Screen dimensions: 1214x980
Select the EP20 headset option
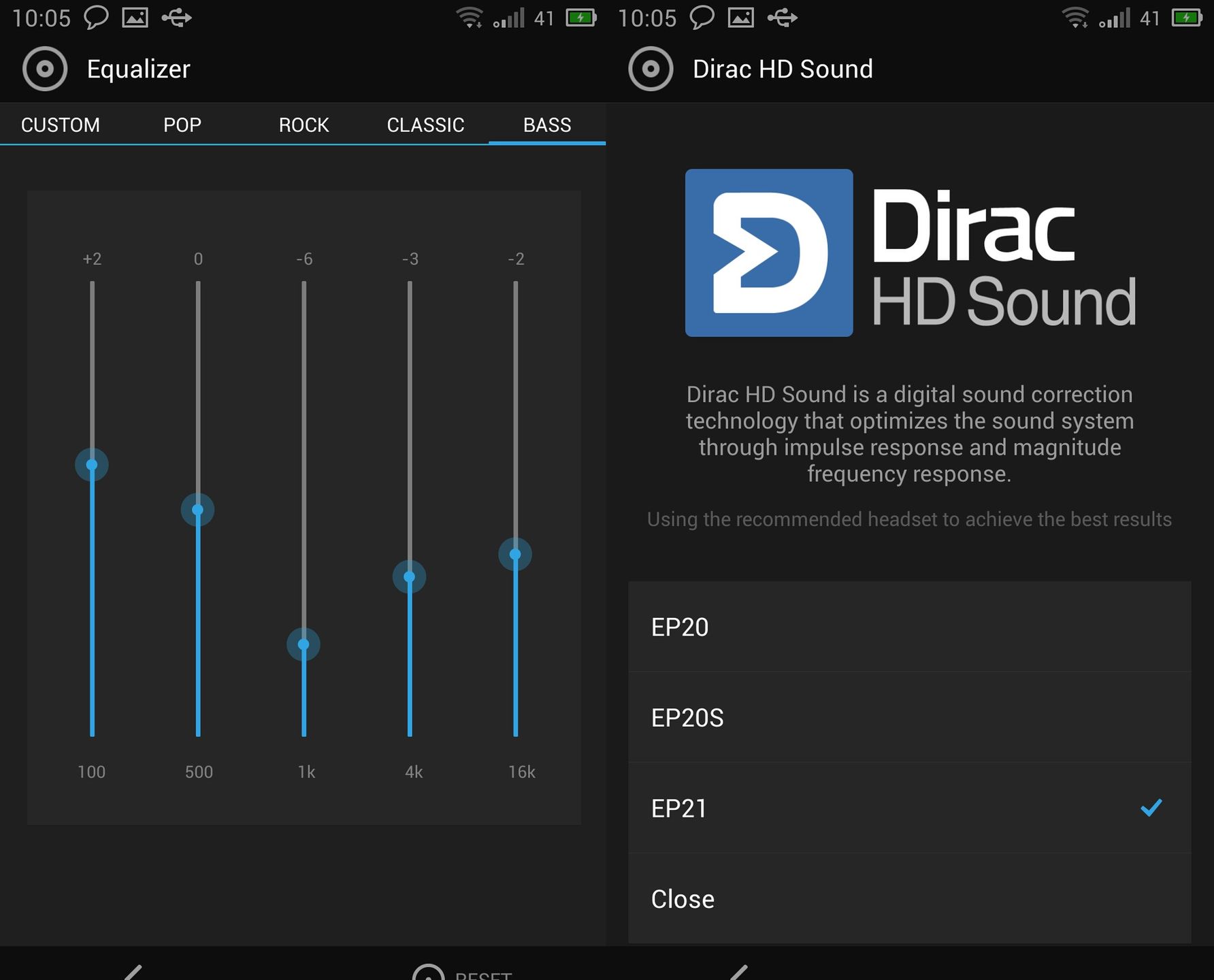tap(910, 627)
